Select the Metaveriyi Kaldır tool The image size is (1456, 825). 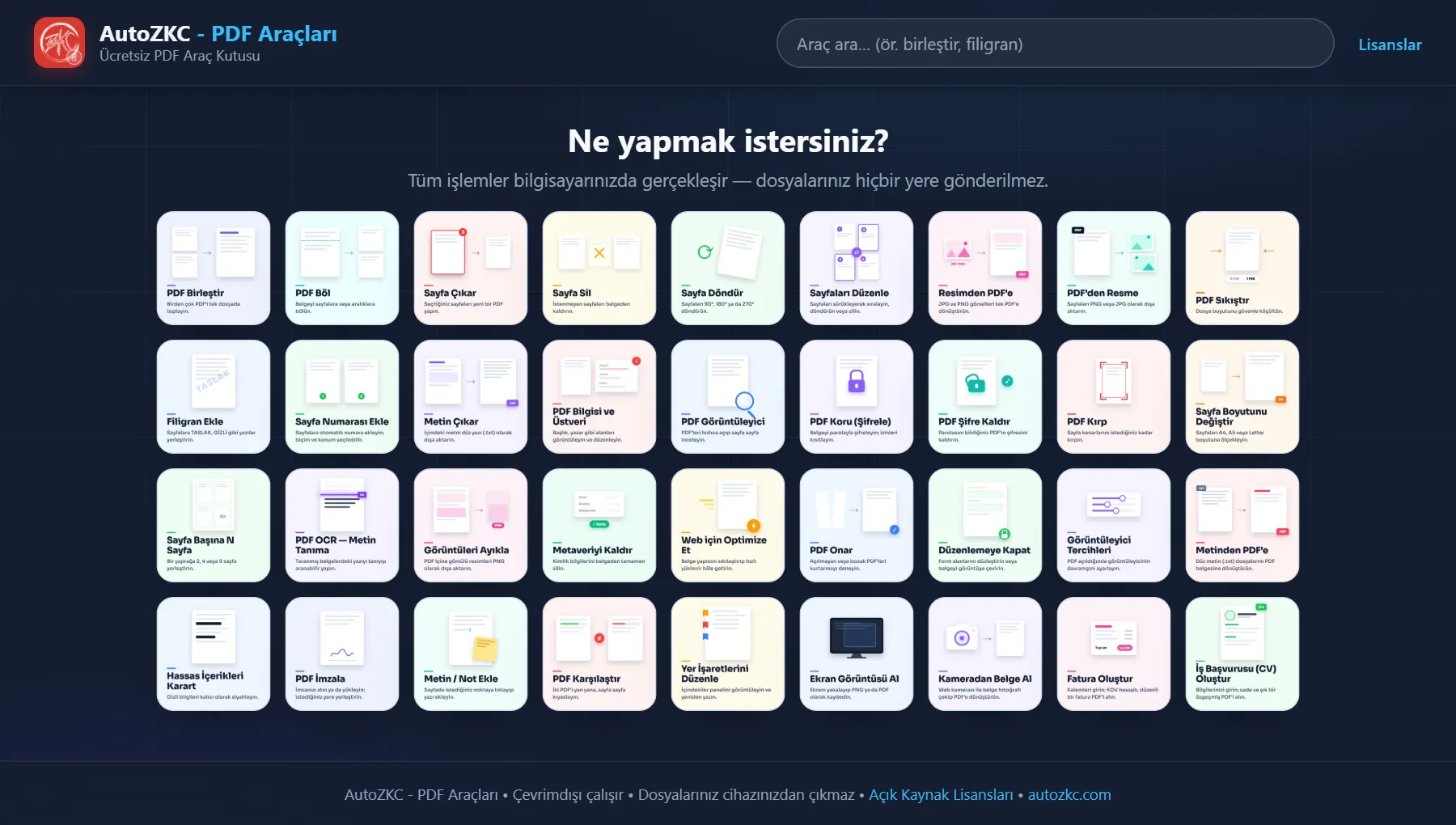(x=599, y=526)
